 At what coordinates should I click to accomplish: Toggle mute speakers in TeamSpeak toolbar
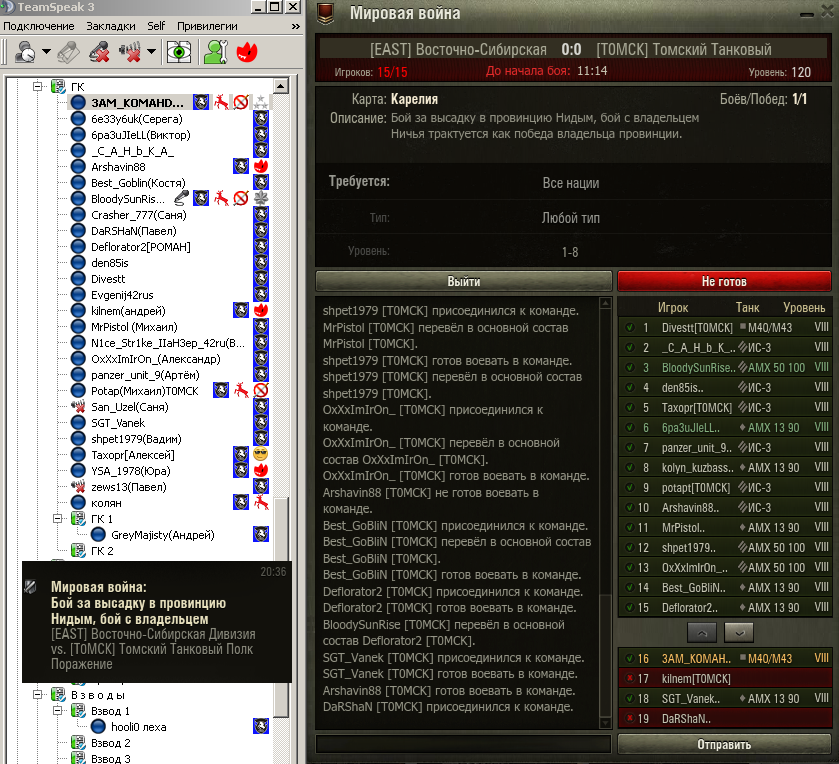coord(131,52)
